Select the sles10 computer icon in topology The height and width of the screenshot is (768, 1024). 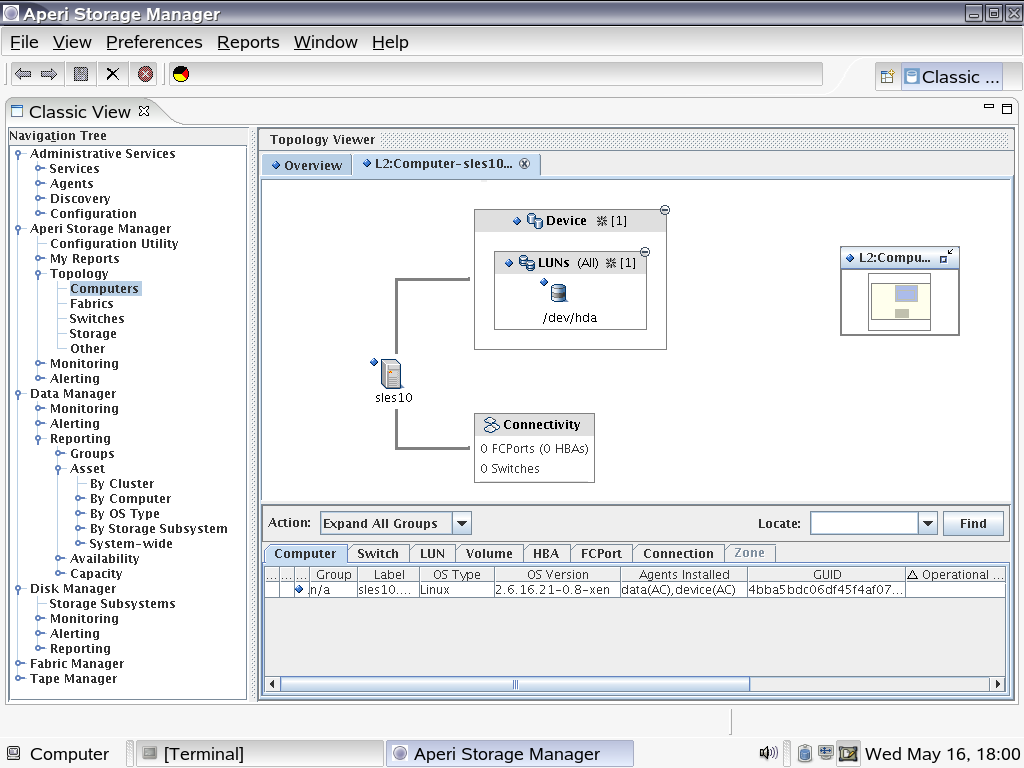tap(391, 374)
